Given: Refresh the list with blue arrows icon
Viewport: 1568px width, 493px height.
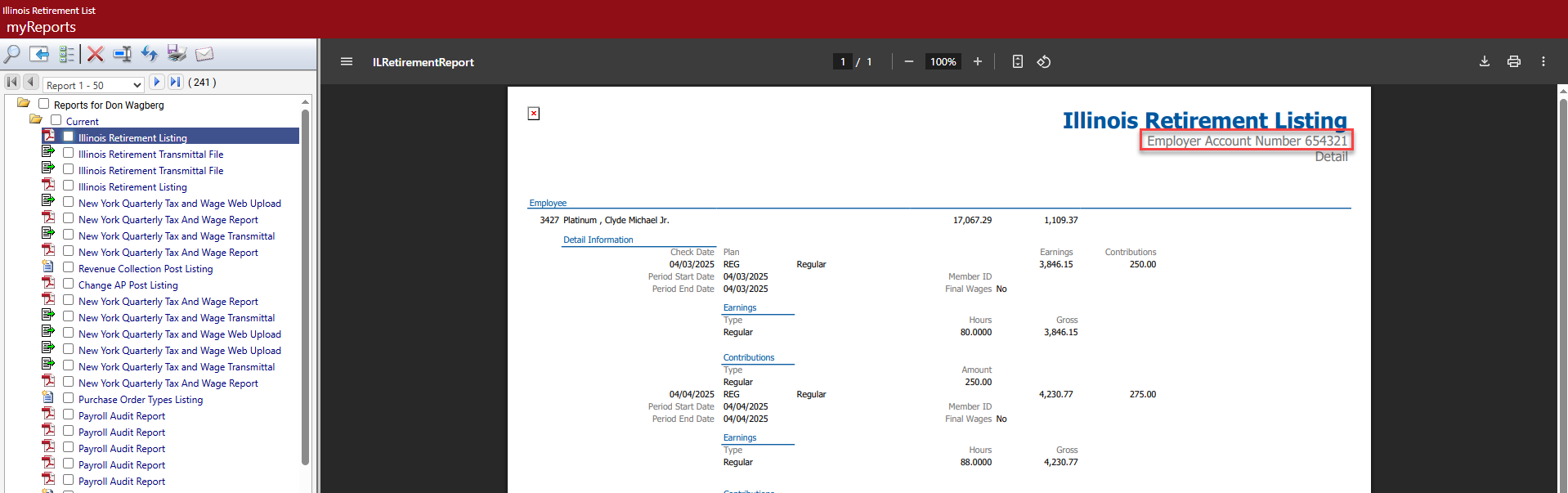Looking at the screenshot, I should pyautogui.click(x=149, y=54).
